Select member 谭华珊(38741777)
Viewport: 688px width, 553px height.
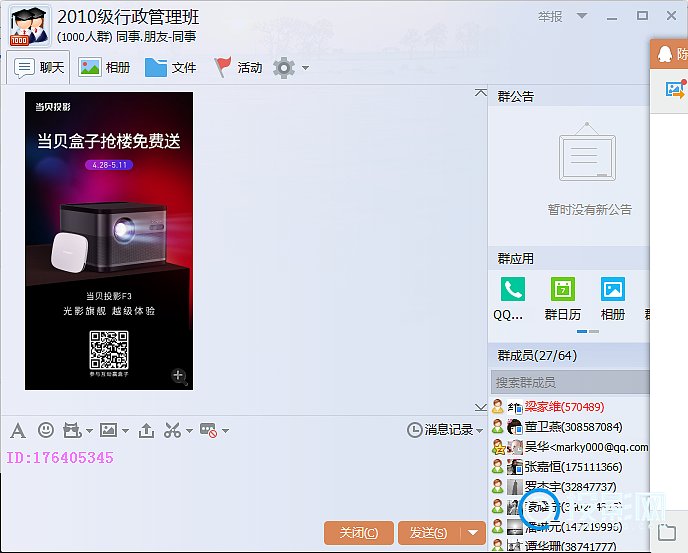(570, 546)
